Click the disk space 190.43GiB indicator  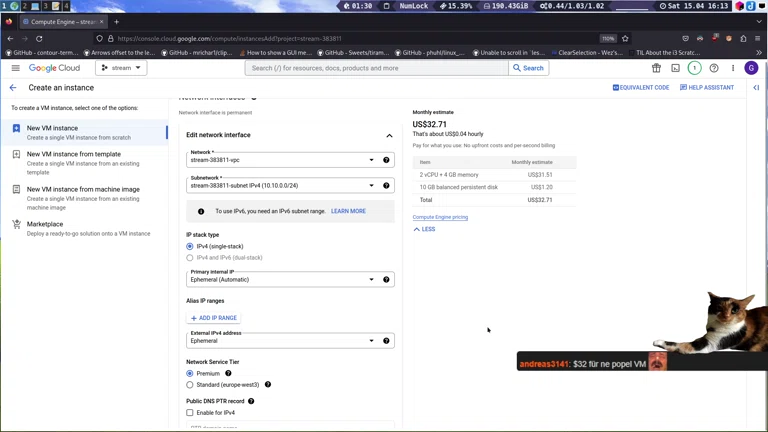pyautogui.click(x=505, y=6)
